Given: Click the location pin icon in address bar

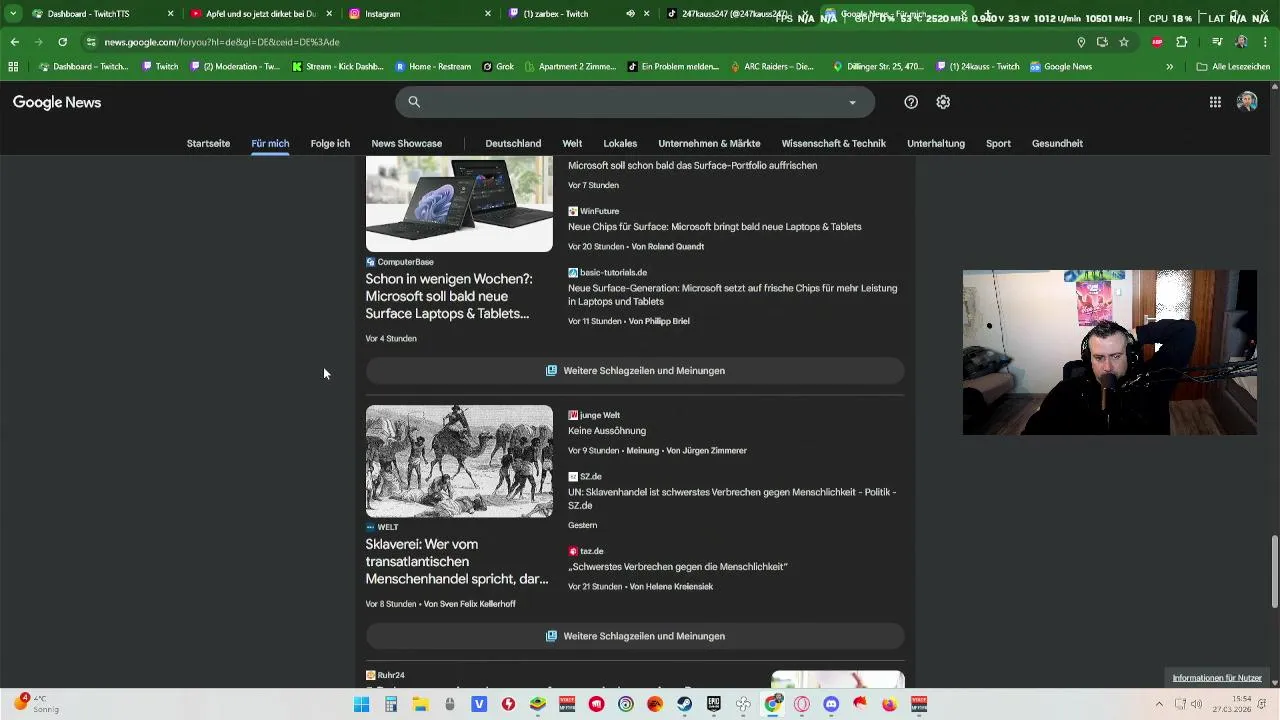Looking at the screenshot, I should (1081, 42).
